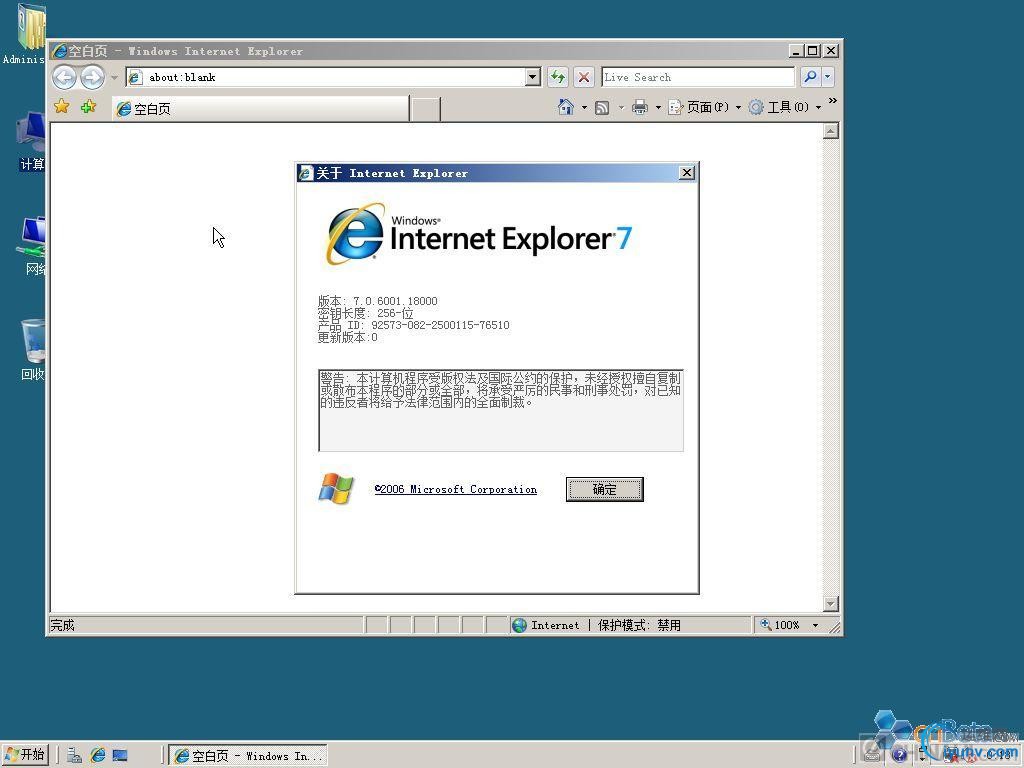The image size is (1024, 768).
Task: Click the 100% zoom level button
Action: coord(780,625)
